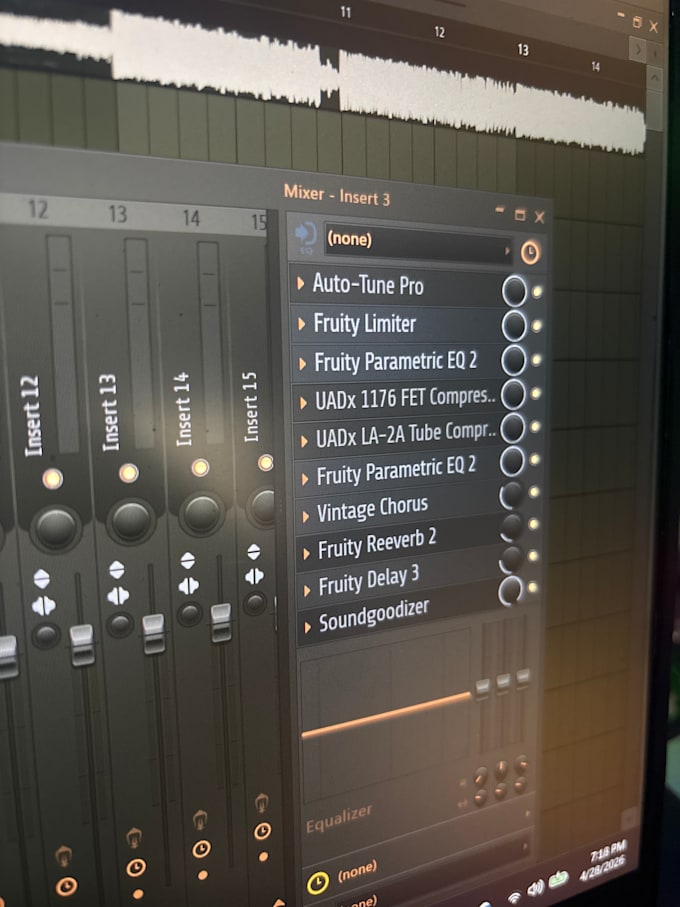The width and height of the screenshot is (680, 907).
Task: Click the latency clock icon under Insert 12
Action: pyautogui.click(x=66, y=886)
